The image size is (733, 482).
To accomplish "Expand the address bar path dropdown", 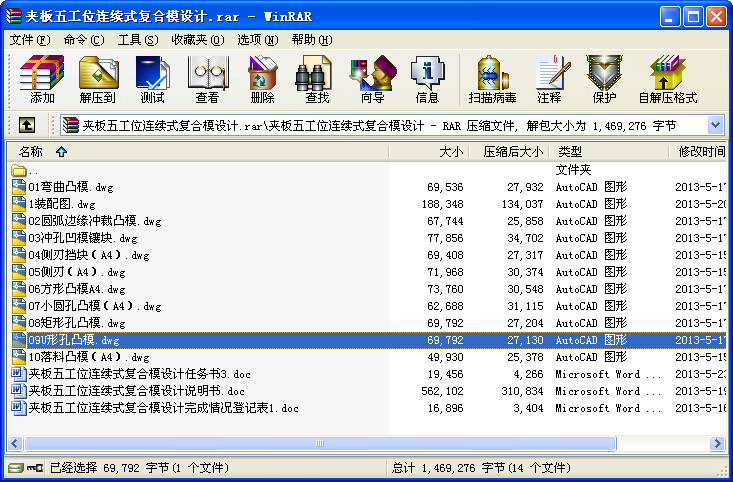I will click(716, 125).
